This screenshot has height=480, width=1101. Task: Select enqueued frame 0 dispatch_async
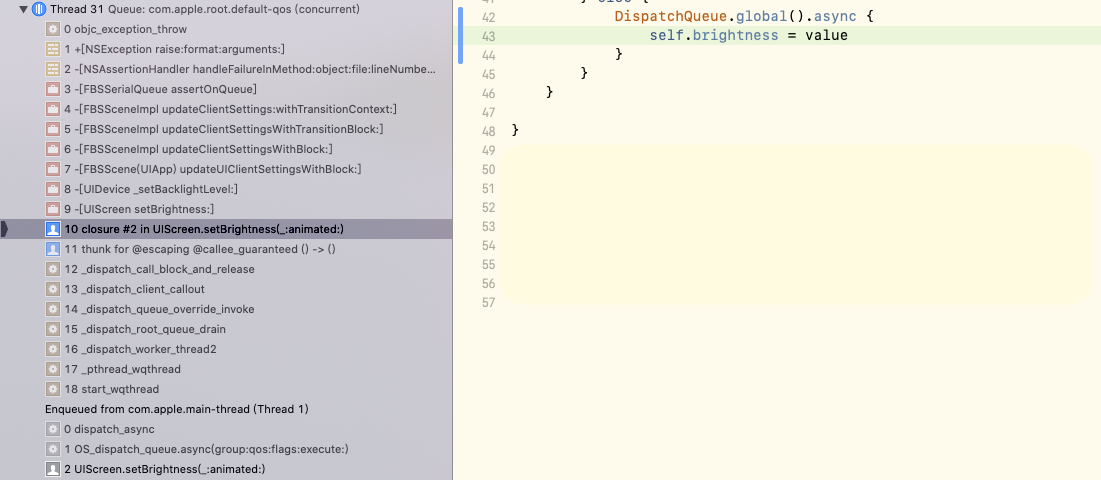click(x=226, y=429)
